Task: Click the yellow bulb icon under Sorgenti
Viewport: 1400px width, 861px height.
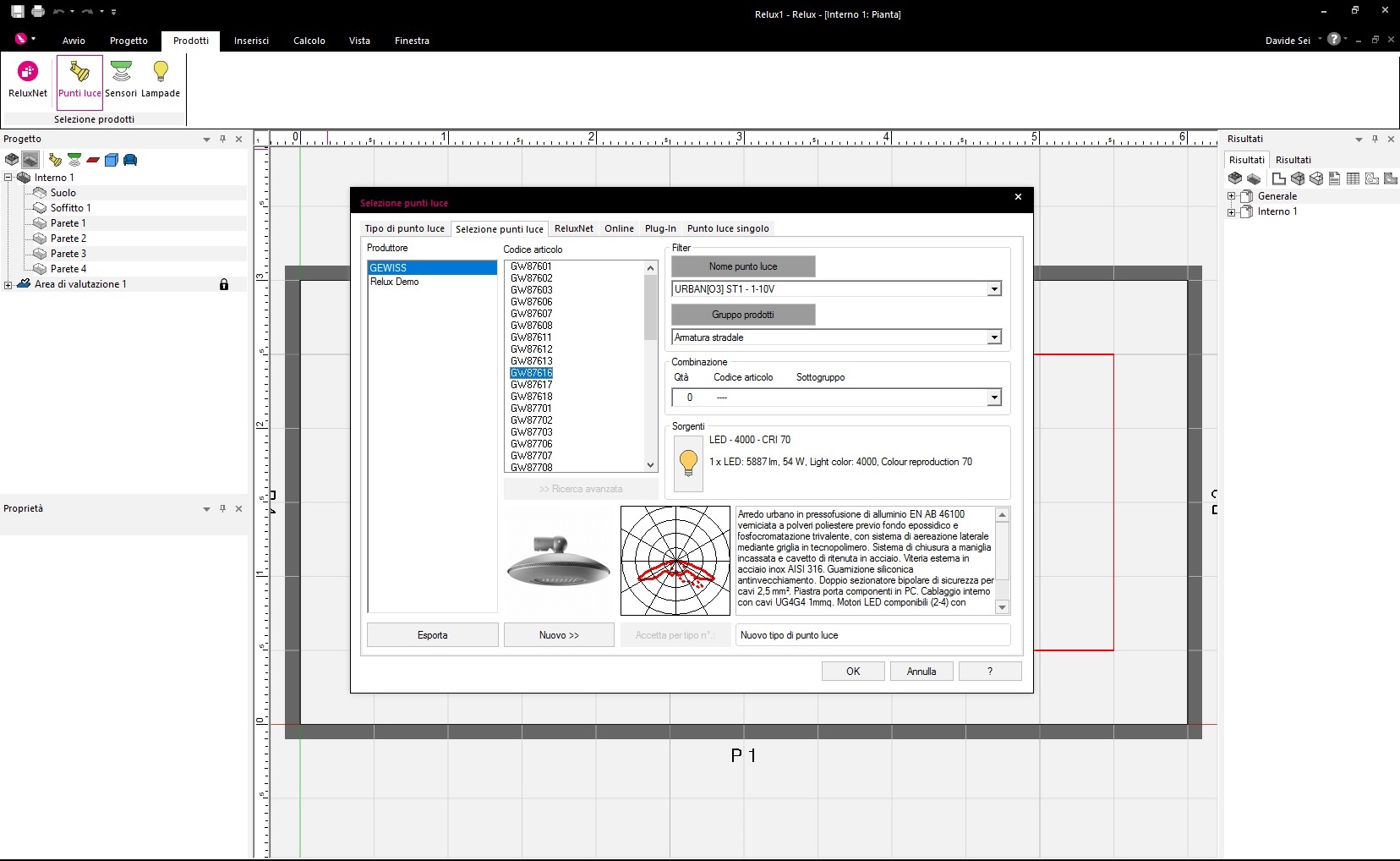Action: pos(688,463)
